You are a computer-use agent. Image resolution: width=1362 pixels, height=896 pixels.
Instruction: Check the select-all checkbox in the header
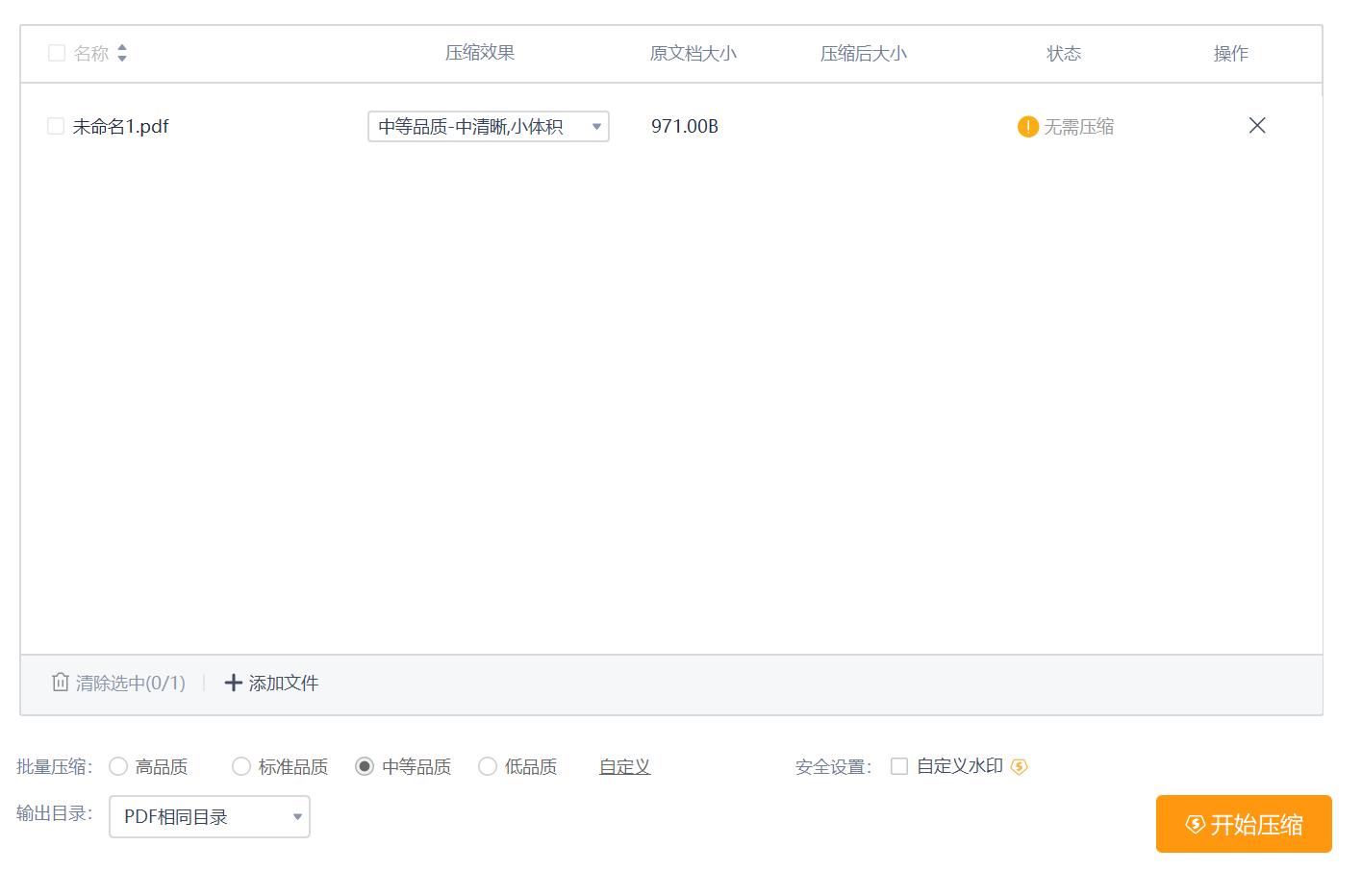click(56, 53)
